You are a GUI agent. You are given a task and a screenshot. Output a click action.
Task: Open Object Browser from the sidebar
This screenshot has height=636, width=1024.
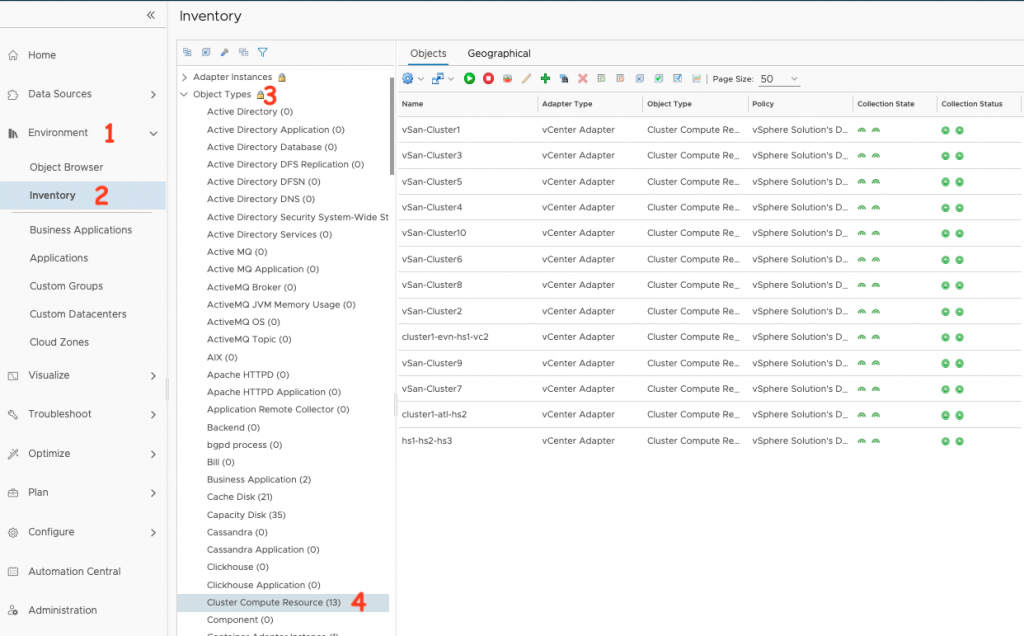click(66, 167)
